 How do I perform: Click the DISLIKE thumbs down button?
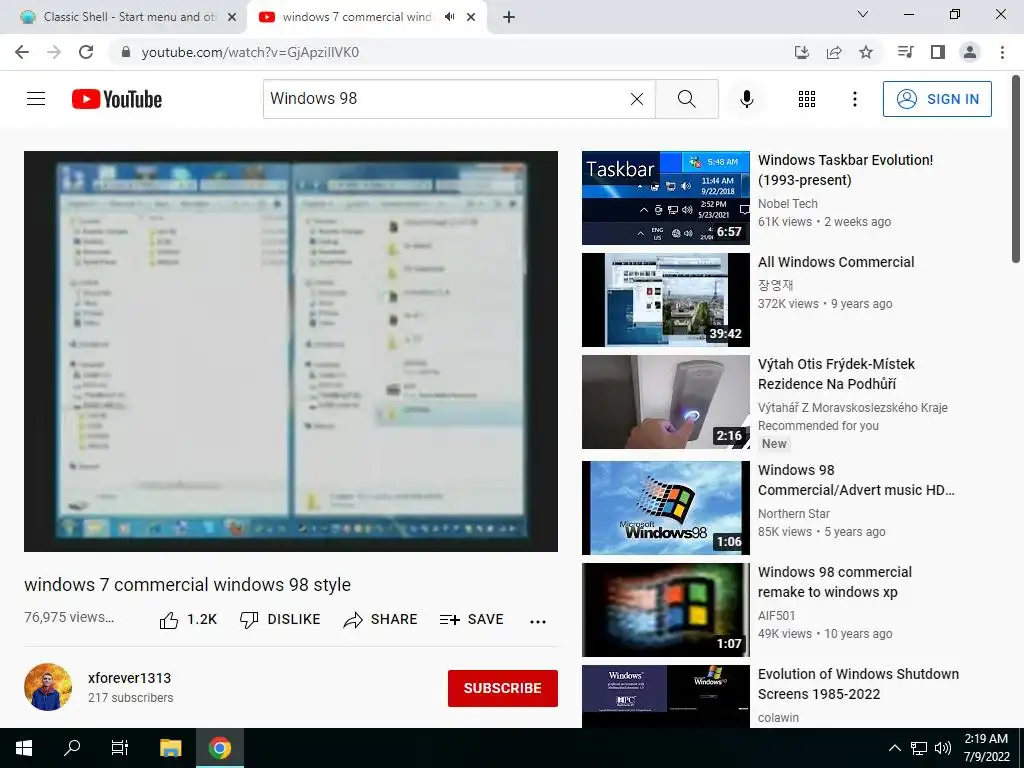click(x=280, y=619)
